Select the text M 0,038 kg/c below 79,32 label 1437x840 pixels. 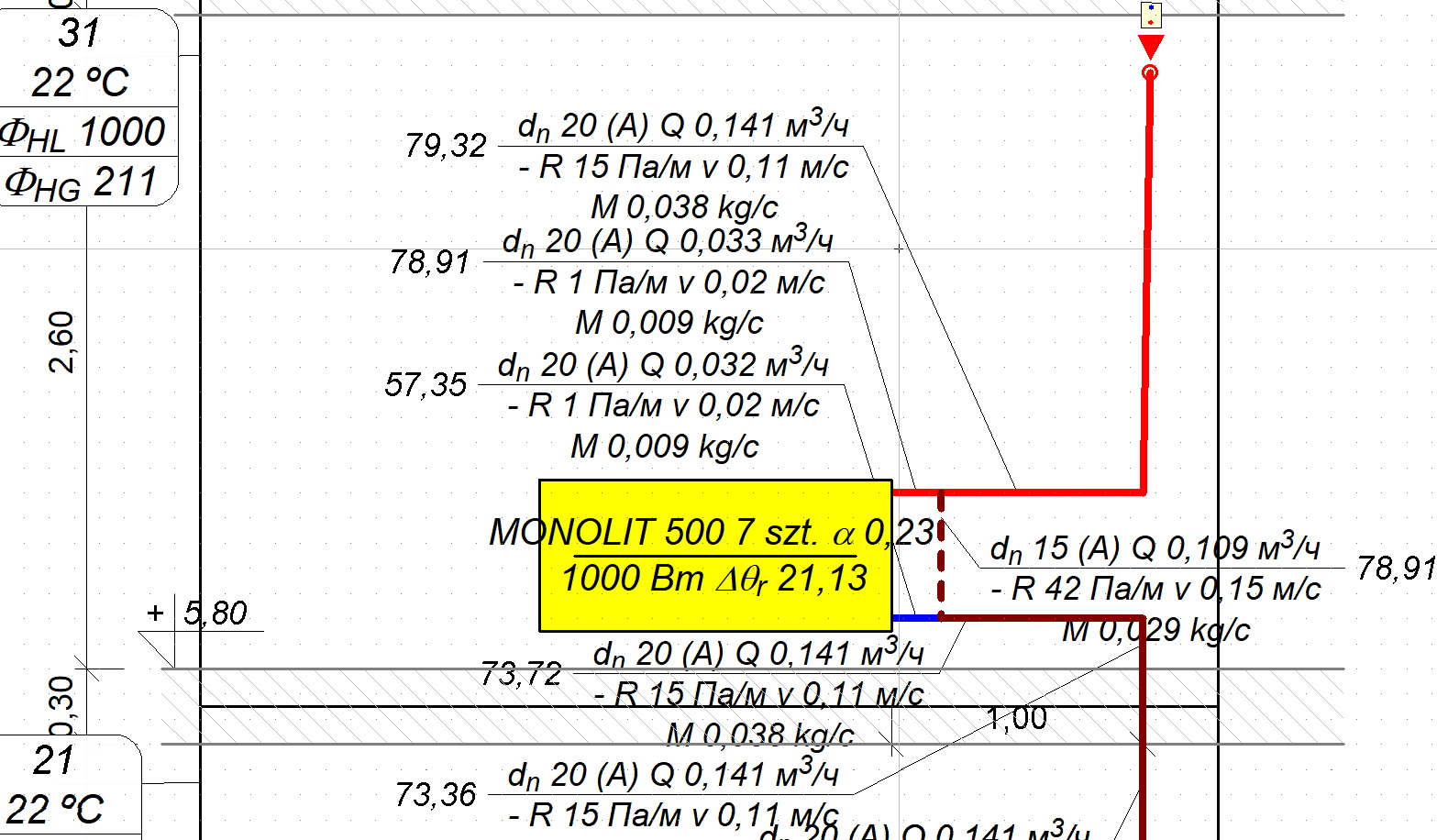click(684, 206)
